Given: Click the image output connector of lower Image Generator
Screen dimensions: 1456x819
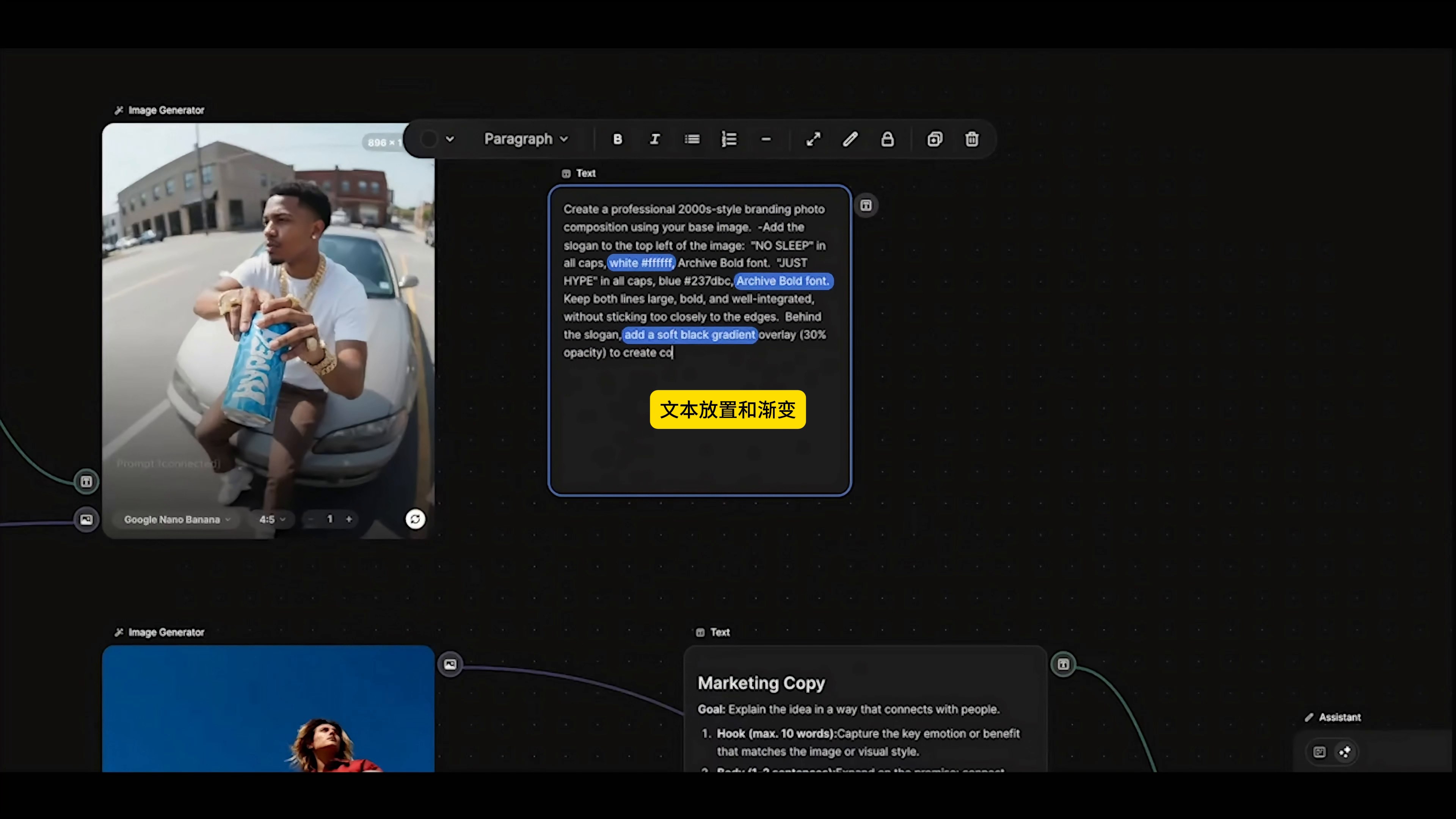Looking at the screenshot, I should tap(450, 664).
